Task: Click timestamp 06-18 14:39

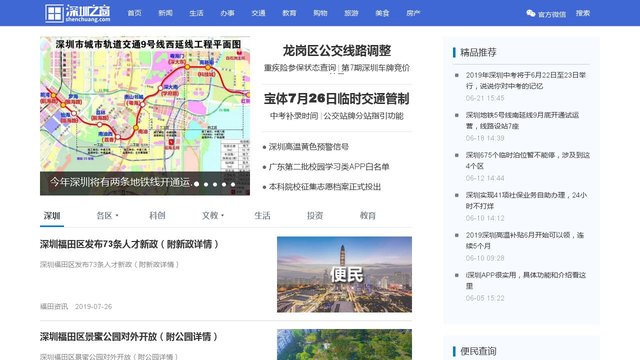Action: coord(485,138)
